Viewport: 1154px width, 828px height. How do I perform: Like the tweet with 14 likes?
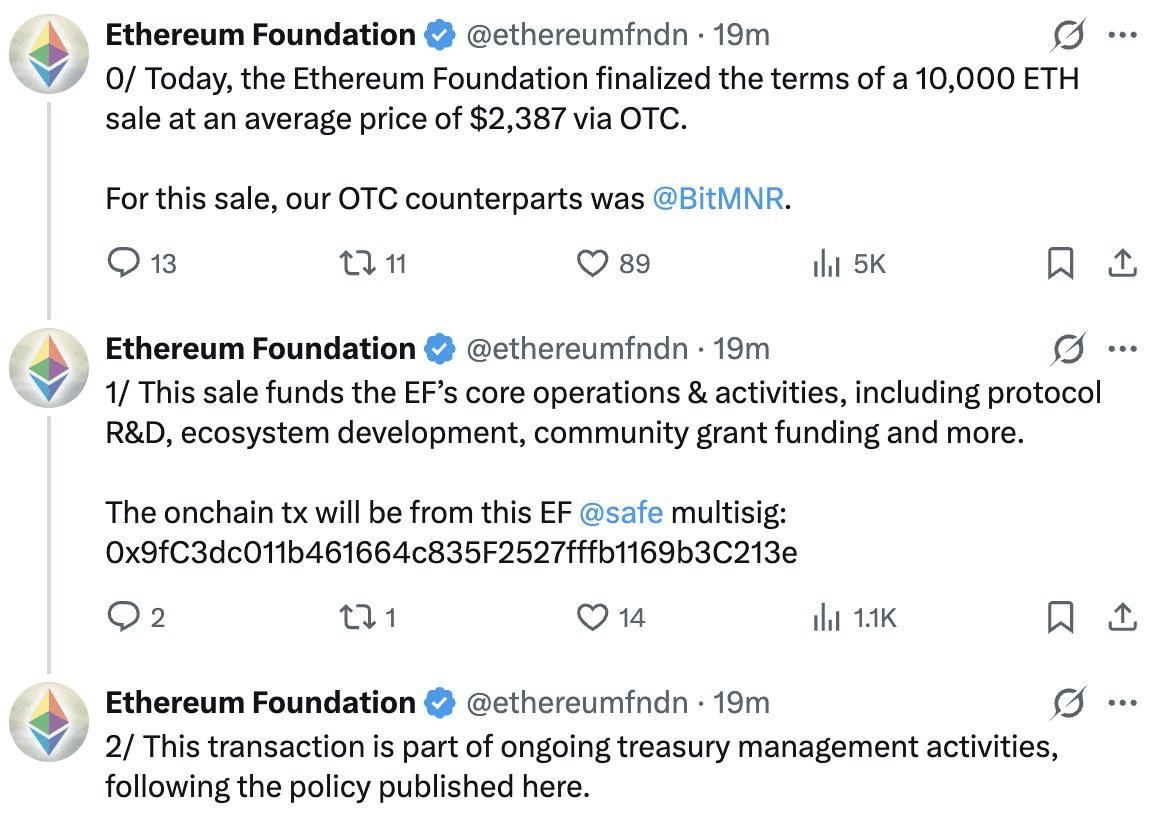(593, 618)
